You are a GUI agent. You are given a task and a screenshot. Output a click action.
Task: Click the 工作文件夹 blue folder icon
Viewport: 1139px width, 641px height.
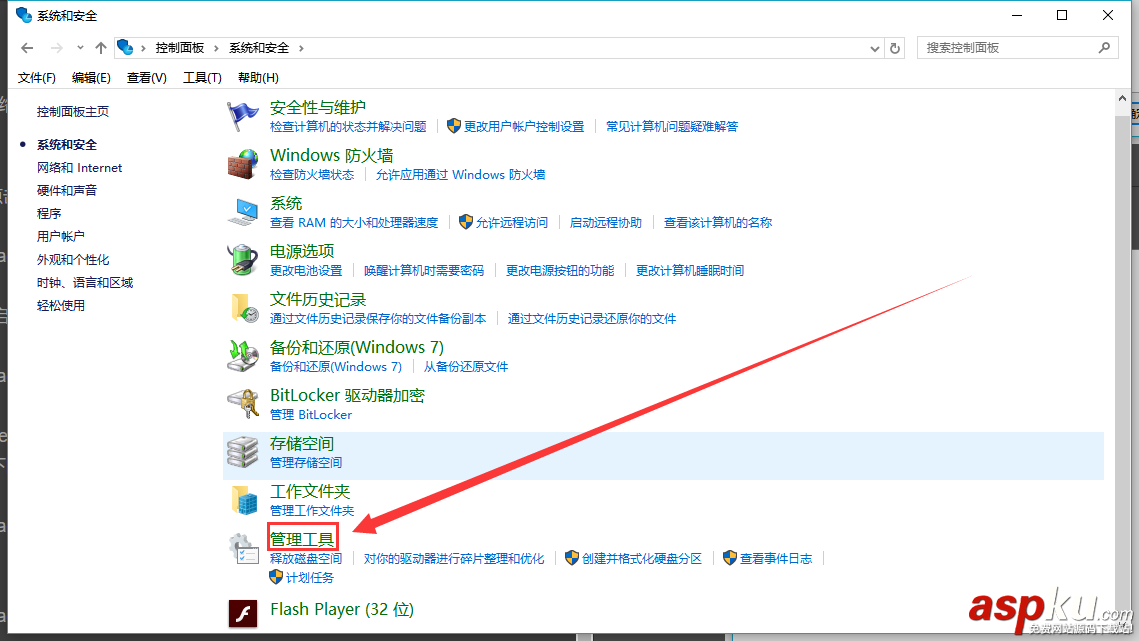pos(243,500)
